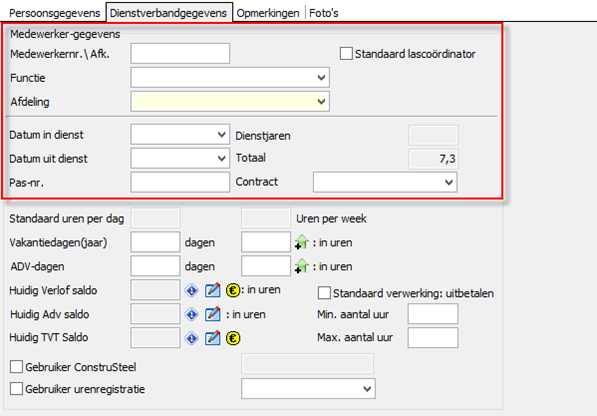597x416 pixels.
Task: Click euro coin icon next to TVT Saldo
Action: point(233,338)
